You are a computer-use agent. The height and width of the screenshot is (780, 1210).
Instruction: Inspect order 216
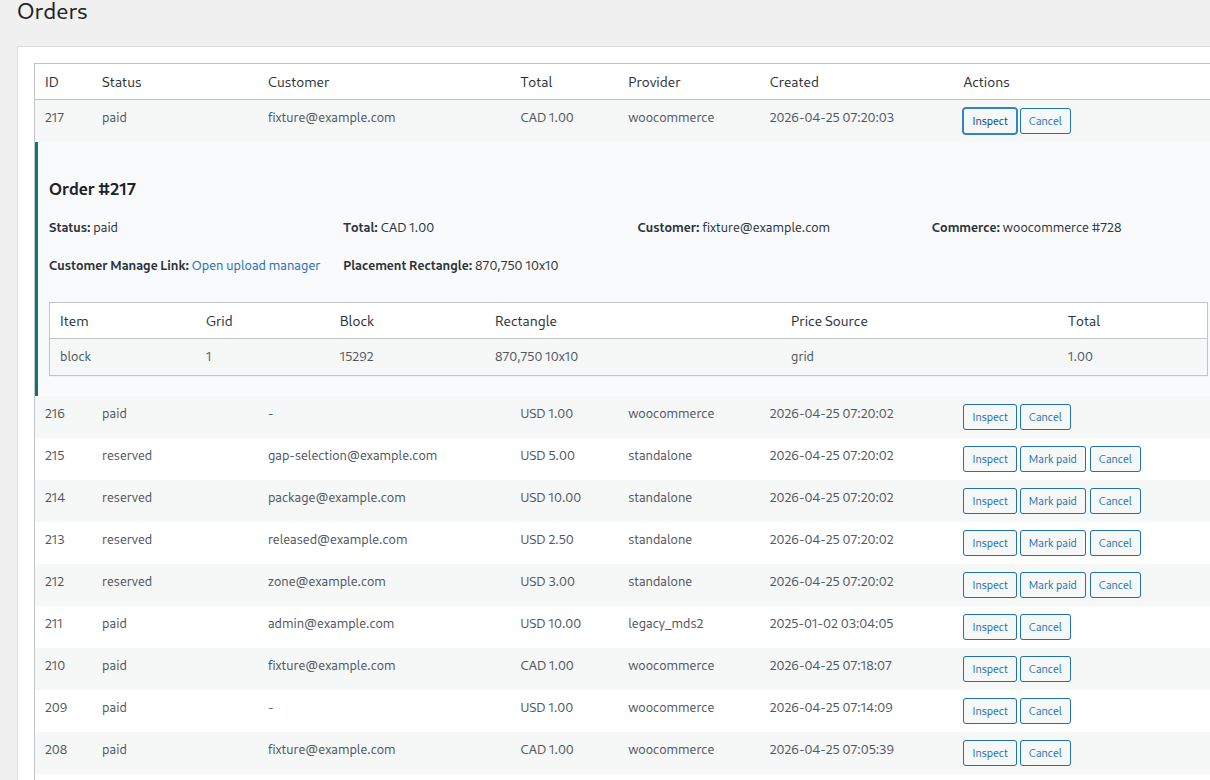click(x=989, y=417)
